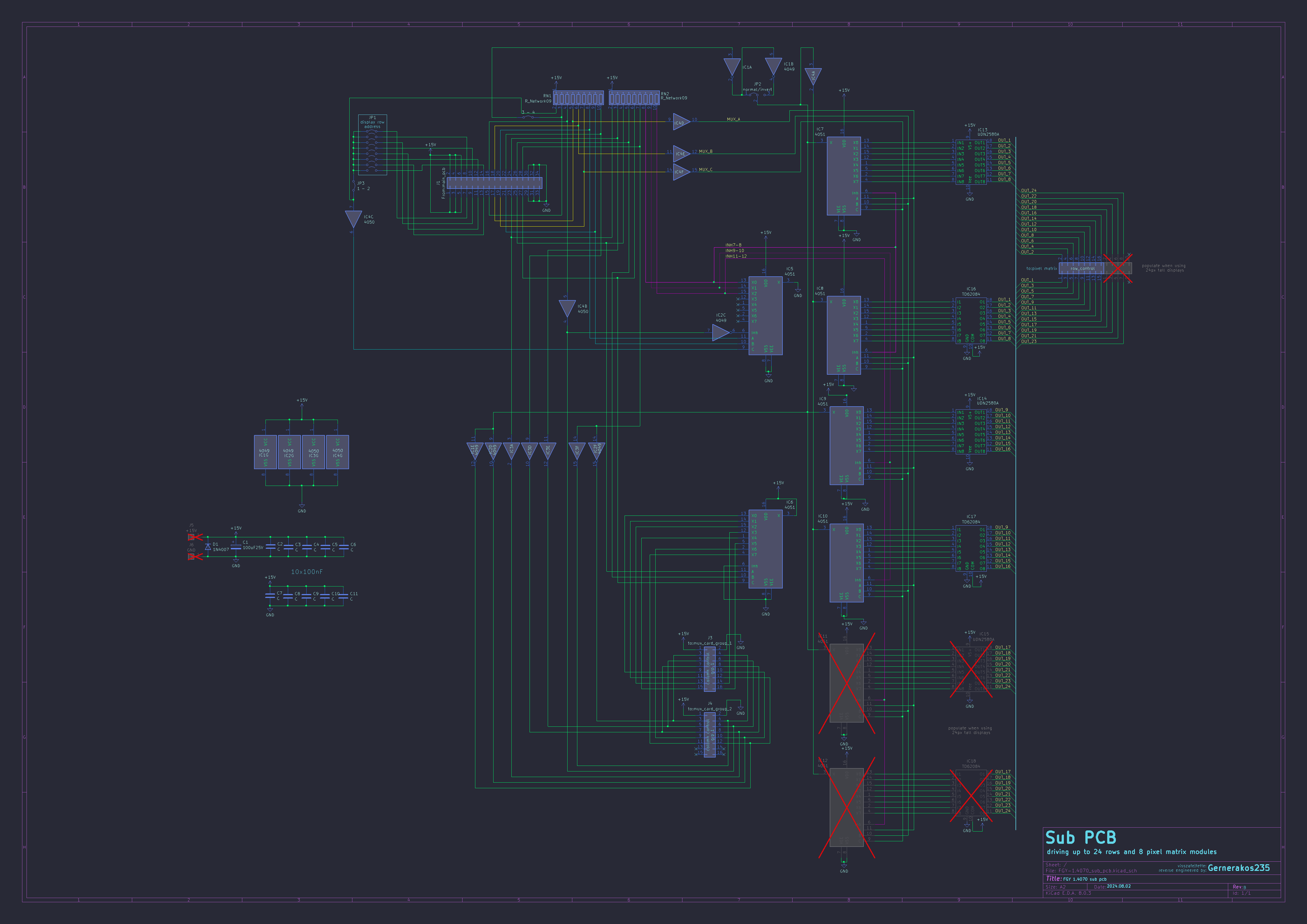1307x924 pixels.
Task: Click the JP2 normal/invert jumper symbol
Action: click(x=757, y=94)
